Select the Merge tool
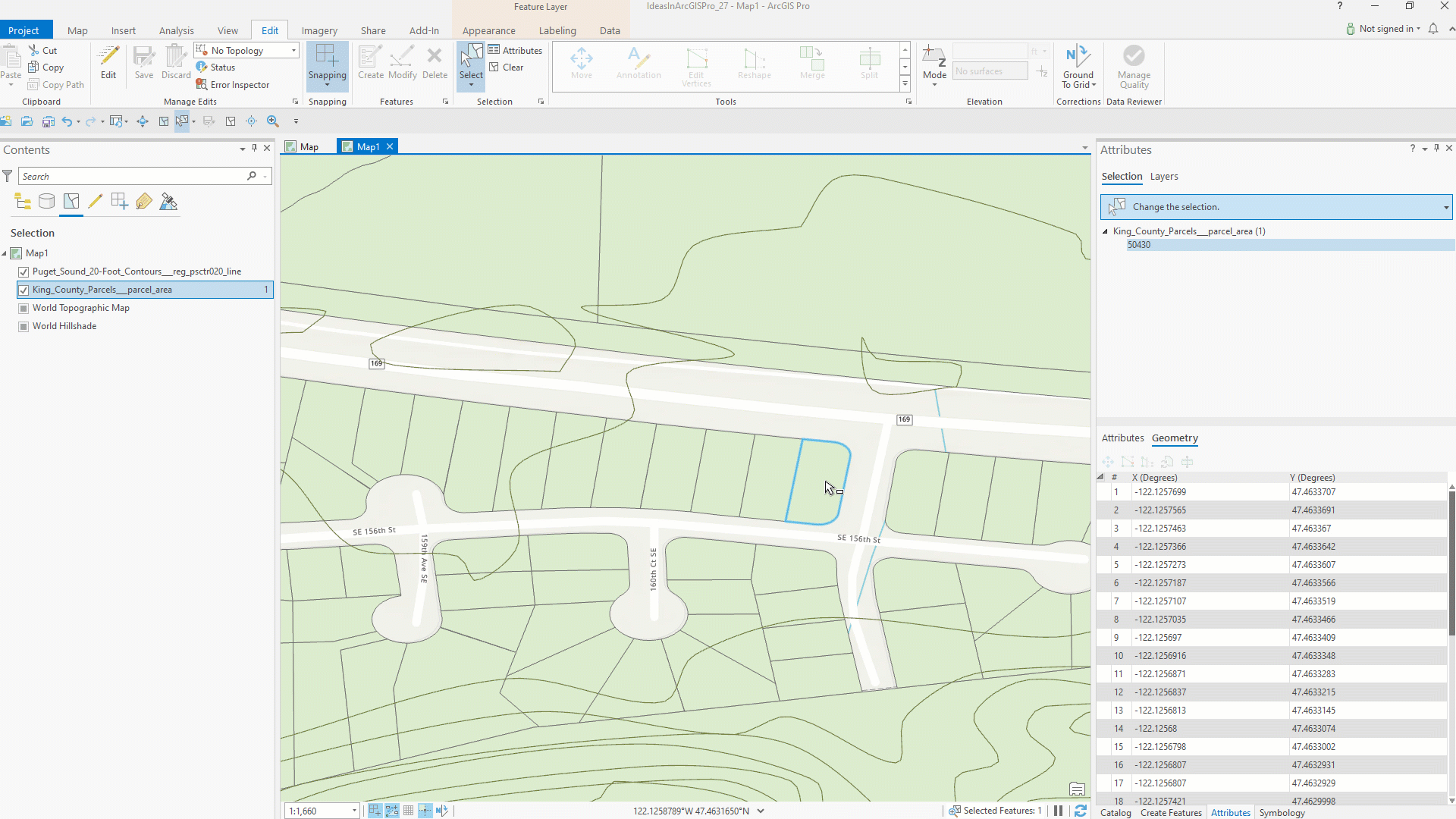The image size is (1456, 819). coord(811,64)
